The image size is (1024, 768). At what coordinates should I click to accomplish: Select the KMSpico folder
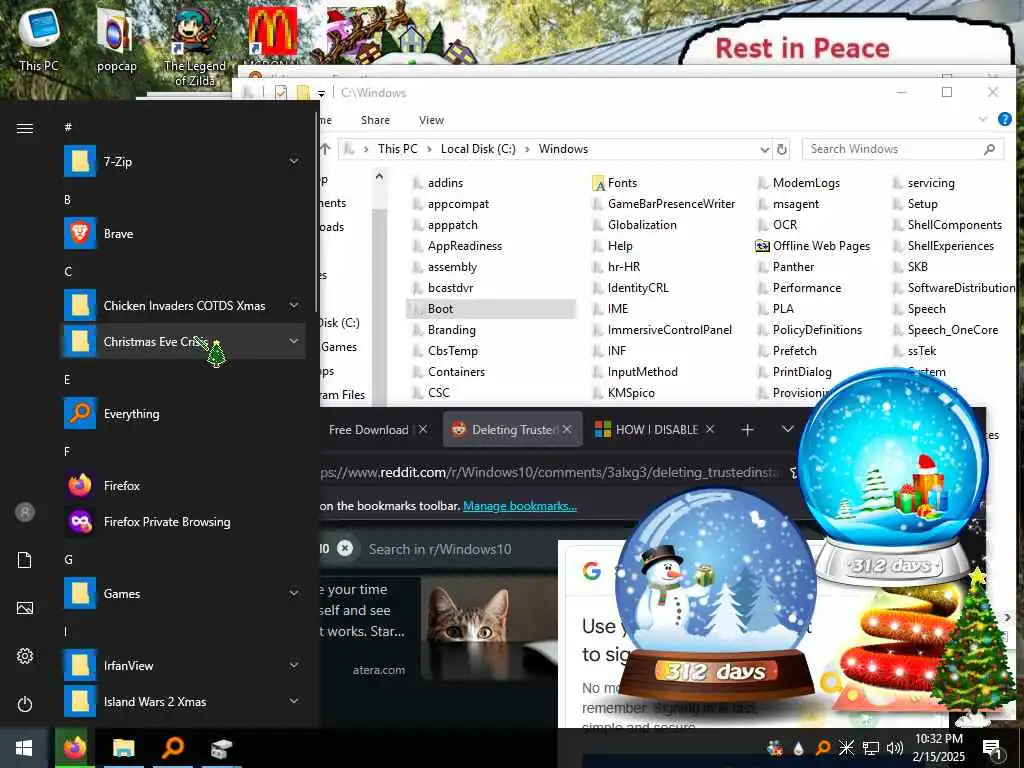(623, 392)
